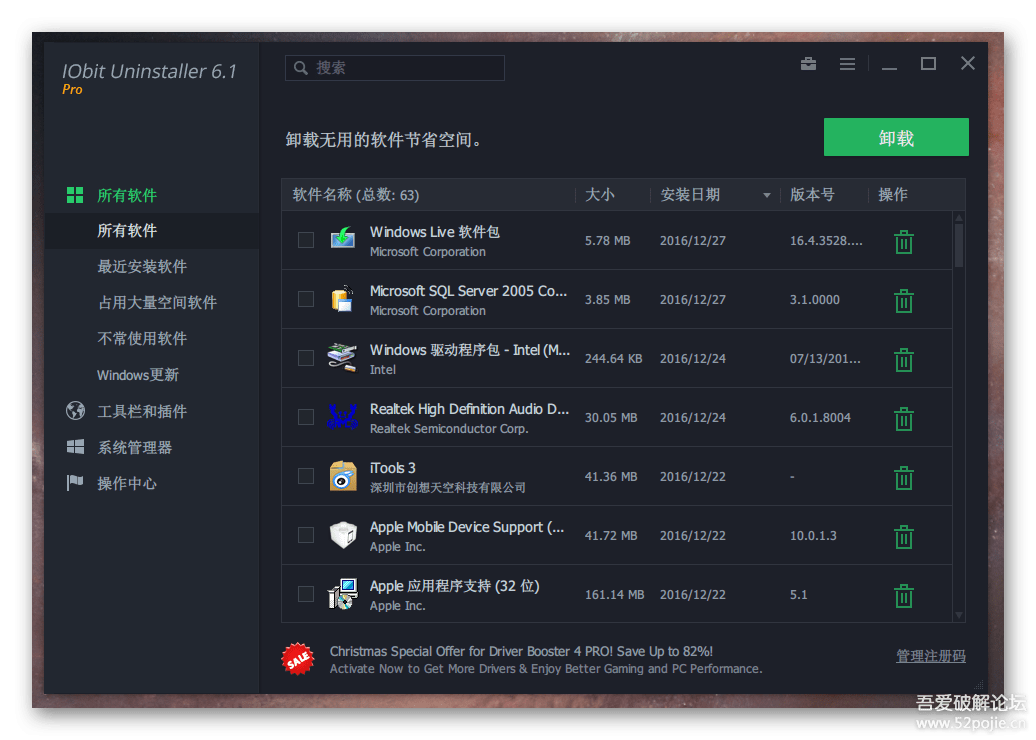Click the green grid icon beside 所有软件

click(x=75, y=195)
